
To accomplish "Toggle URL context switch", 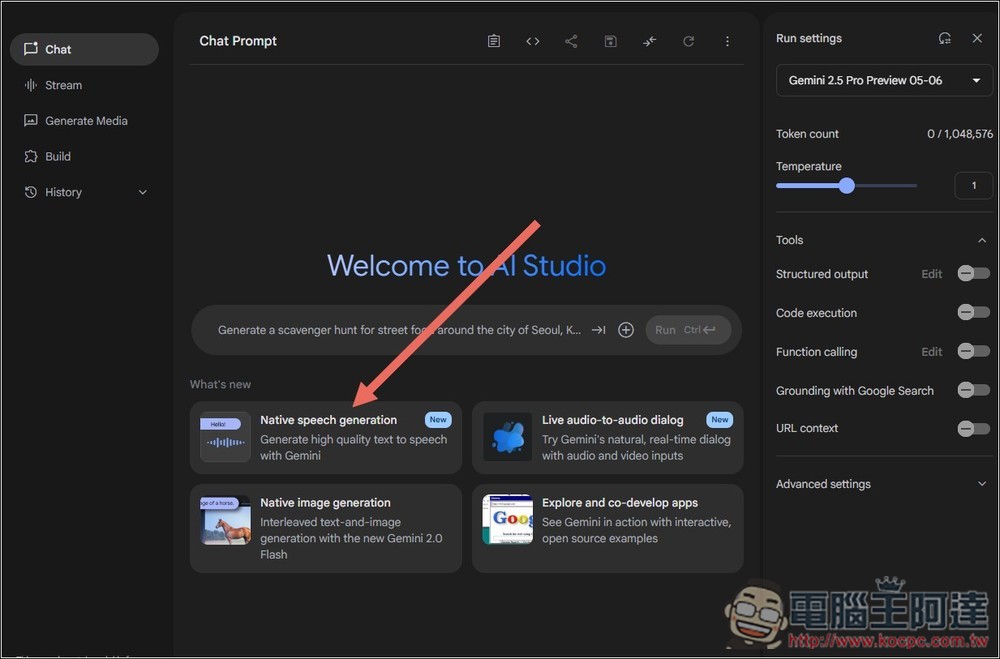I will [x=973, y=428].
